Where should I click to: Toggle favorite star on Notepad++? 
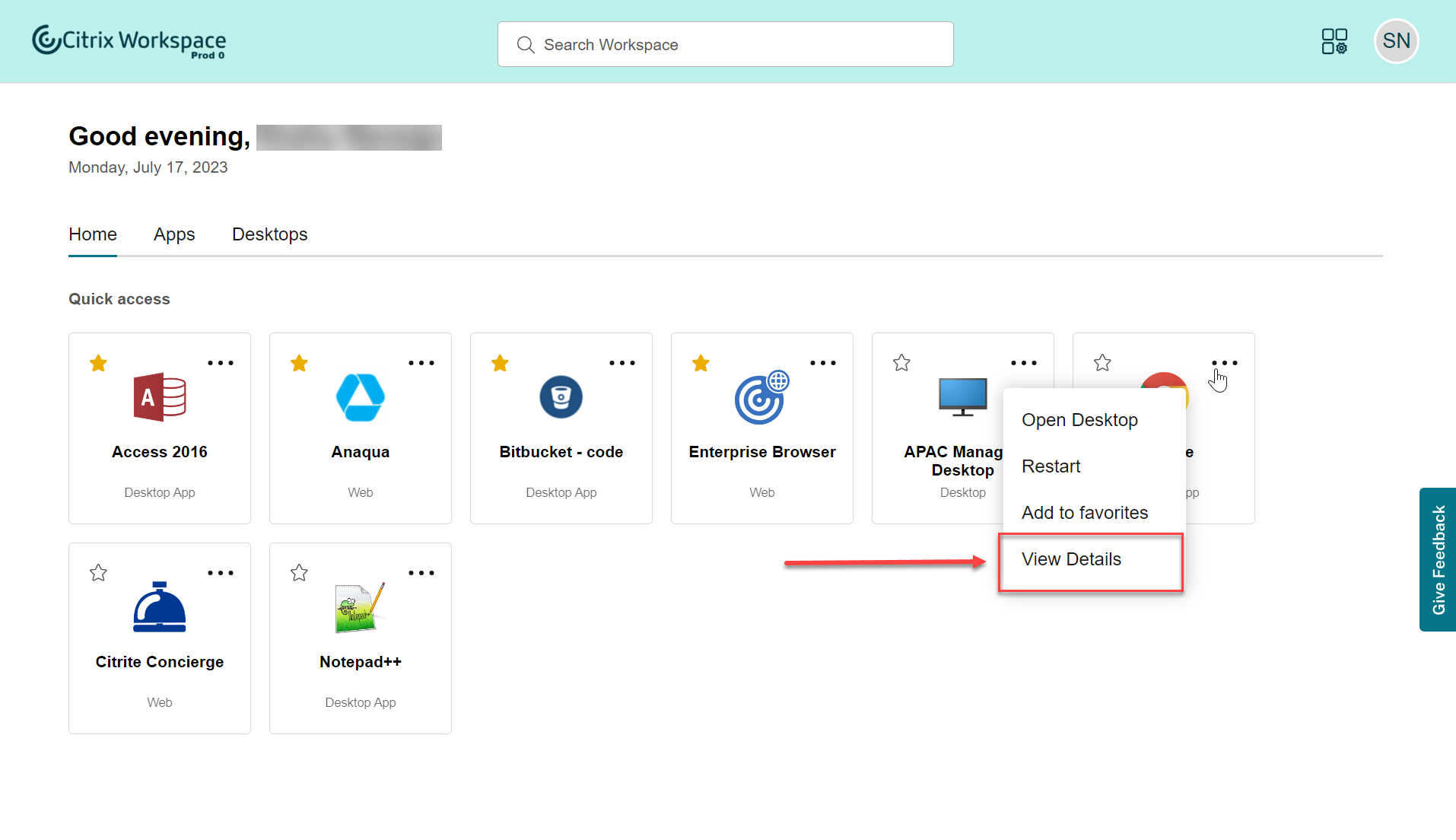(299, 573)
